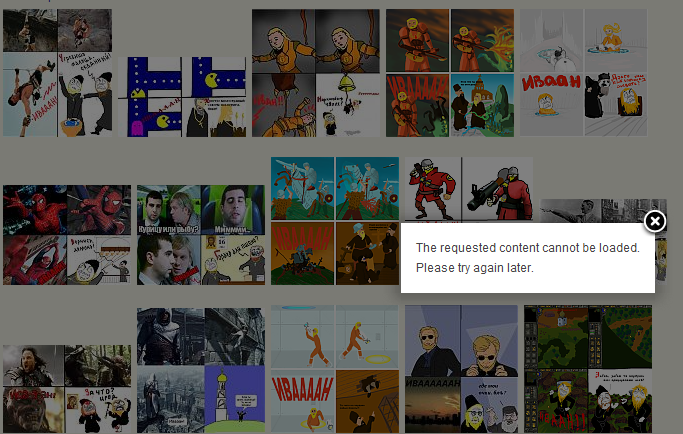
Task: Select the grey hooded figure comic thumbnail
Action: pos(200,370)
